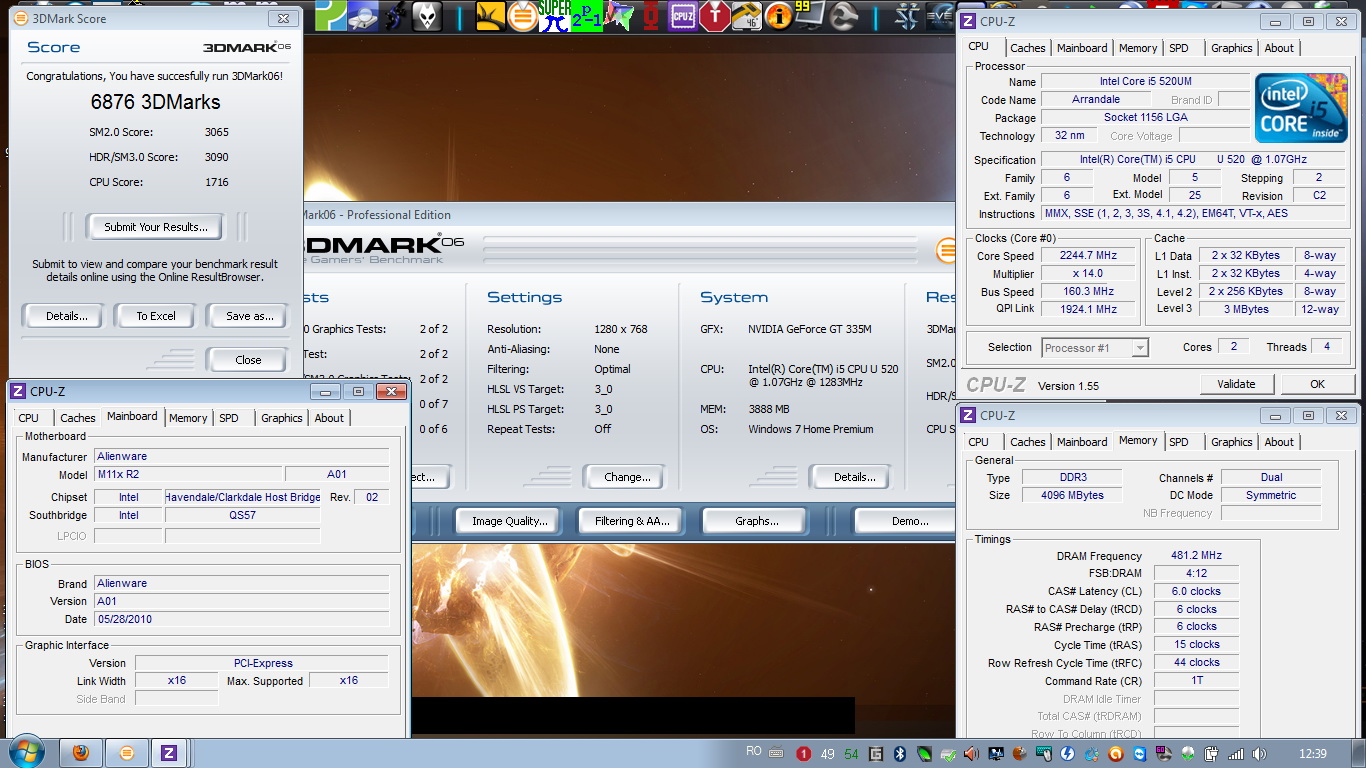Click the Model field M11x R2

tap(188, 474)
